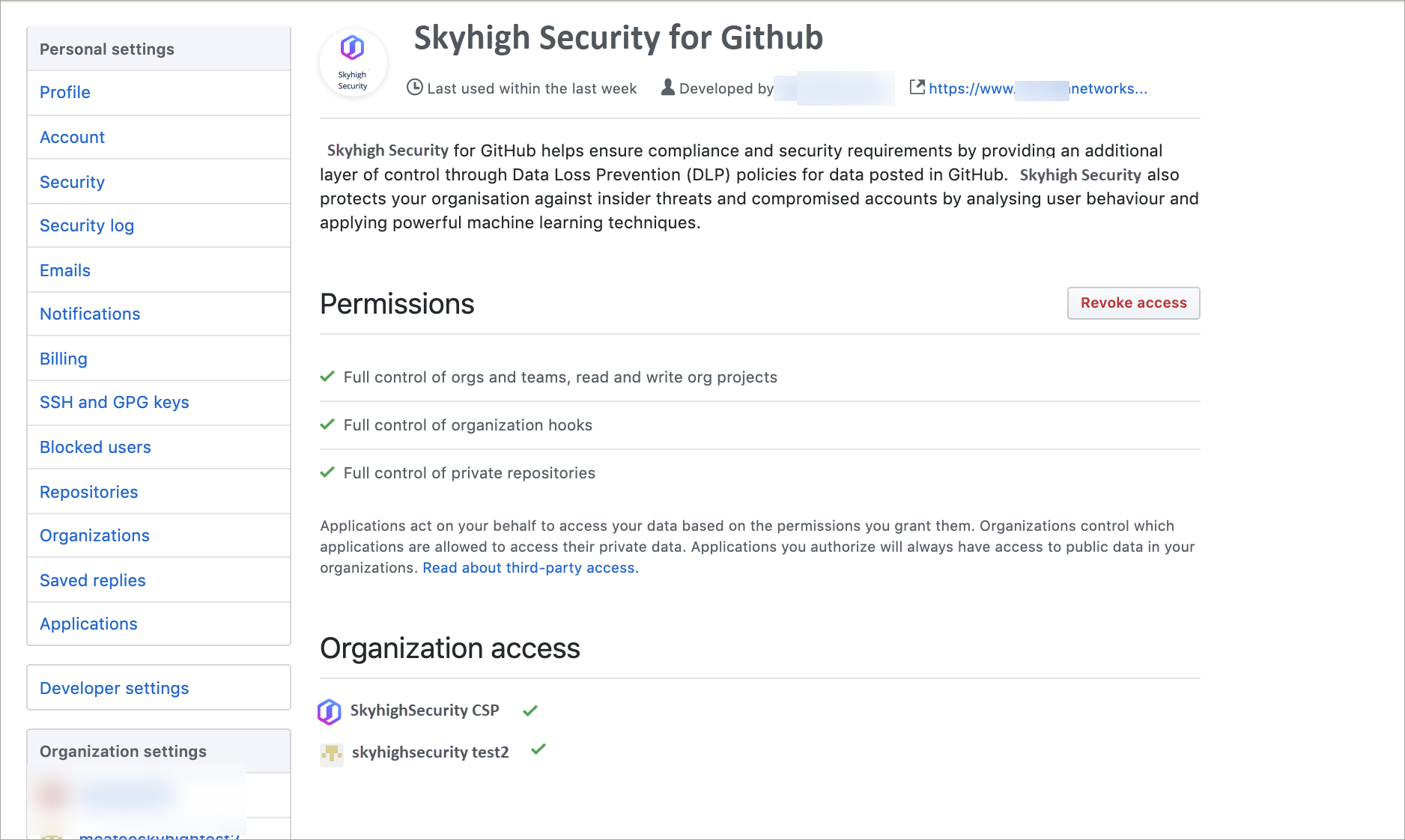The width and height of the screenshot is (1405, 840).
Task: Click the clock icon next to Last used
Action: [x=415, y=88]
